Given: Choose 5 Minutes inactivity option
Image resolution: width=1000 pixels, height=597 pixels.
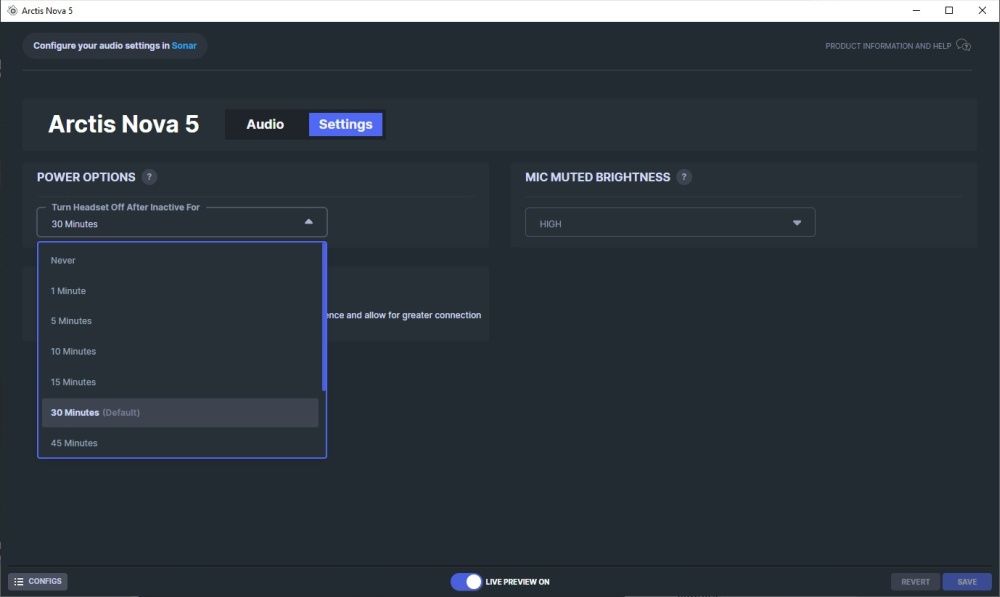Looking at the screenshot, I should [x=180, y=321].
